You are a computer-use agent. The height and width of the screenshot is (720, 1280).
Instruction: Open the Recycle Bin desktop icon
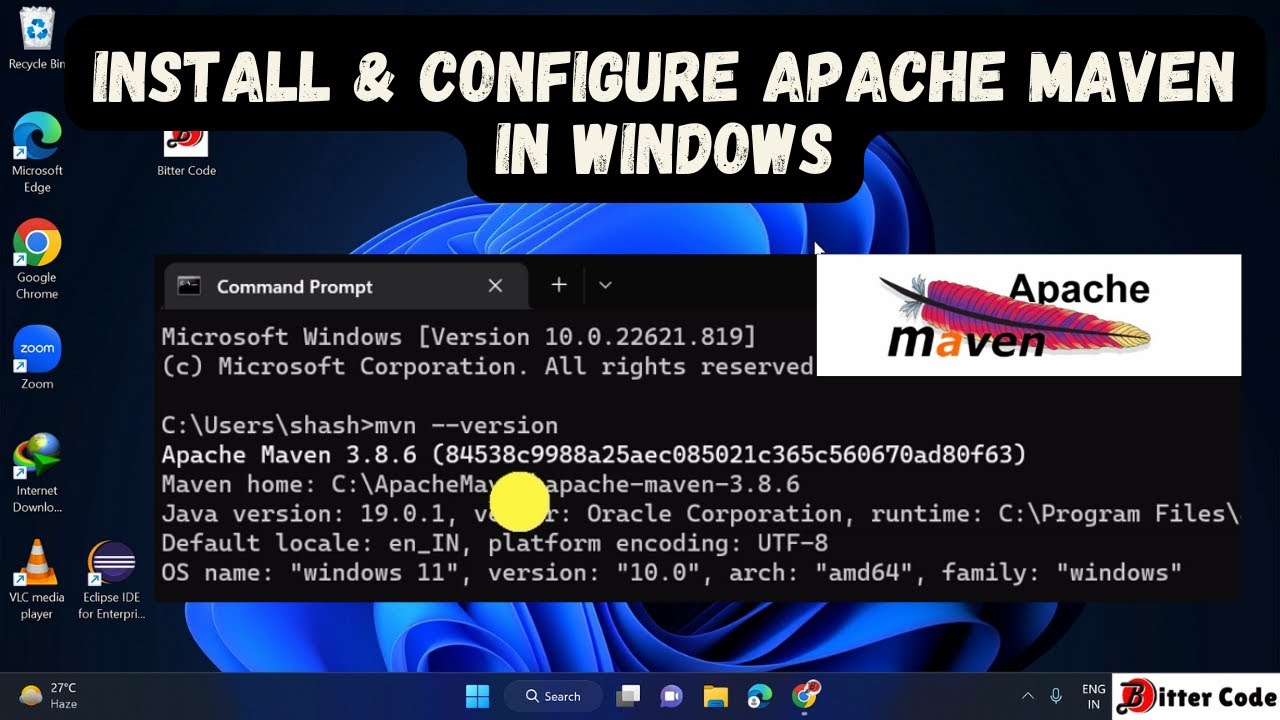(36, 38)
